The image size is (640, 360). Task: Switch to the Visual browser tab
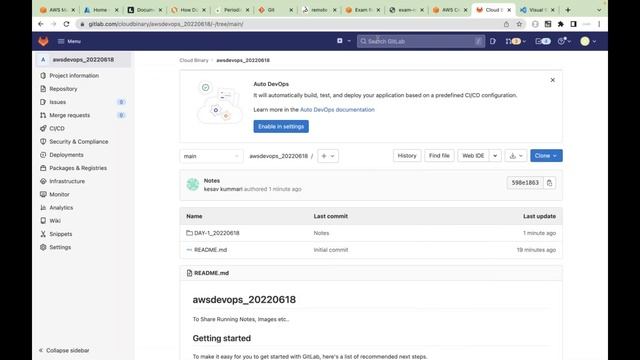coord(538,10)
